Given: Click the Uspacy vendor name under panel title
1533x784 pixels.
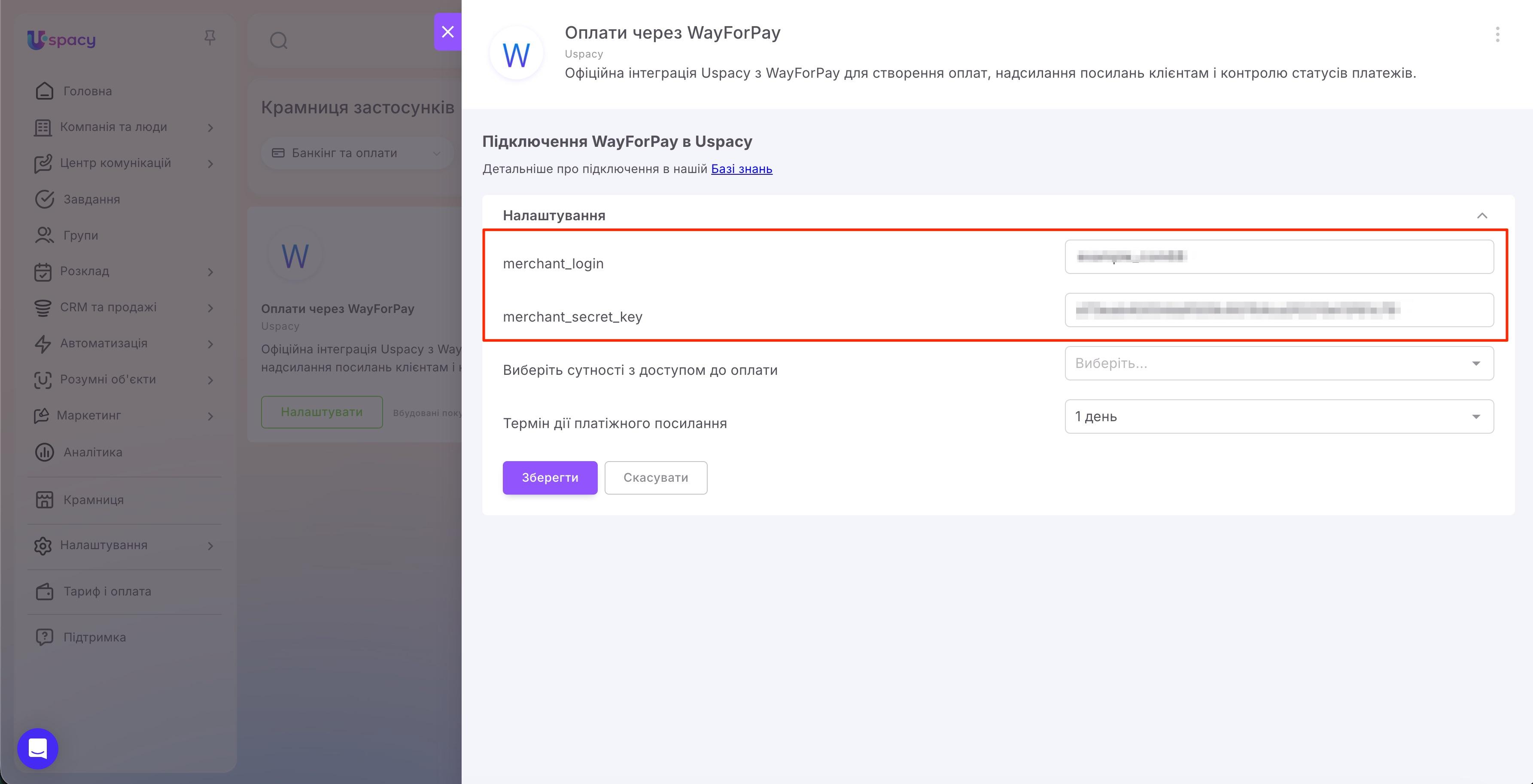Looking at the screenshot, I should (x=584, y=54).
